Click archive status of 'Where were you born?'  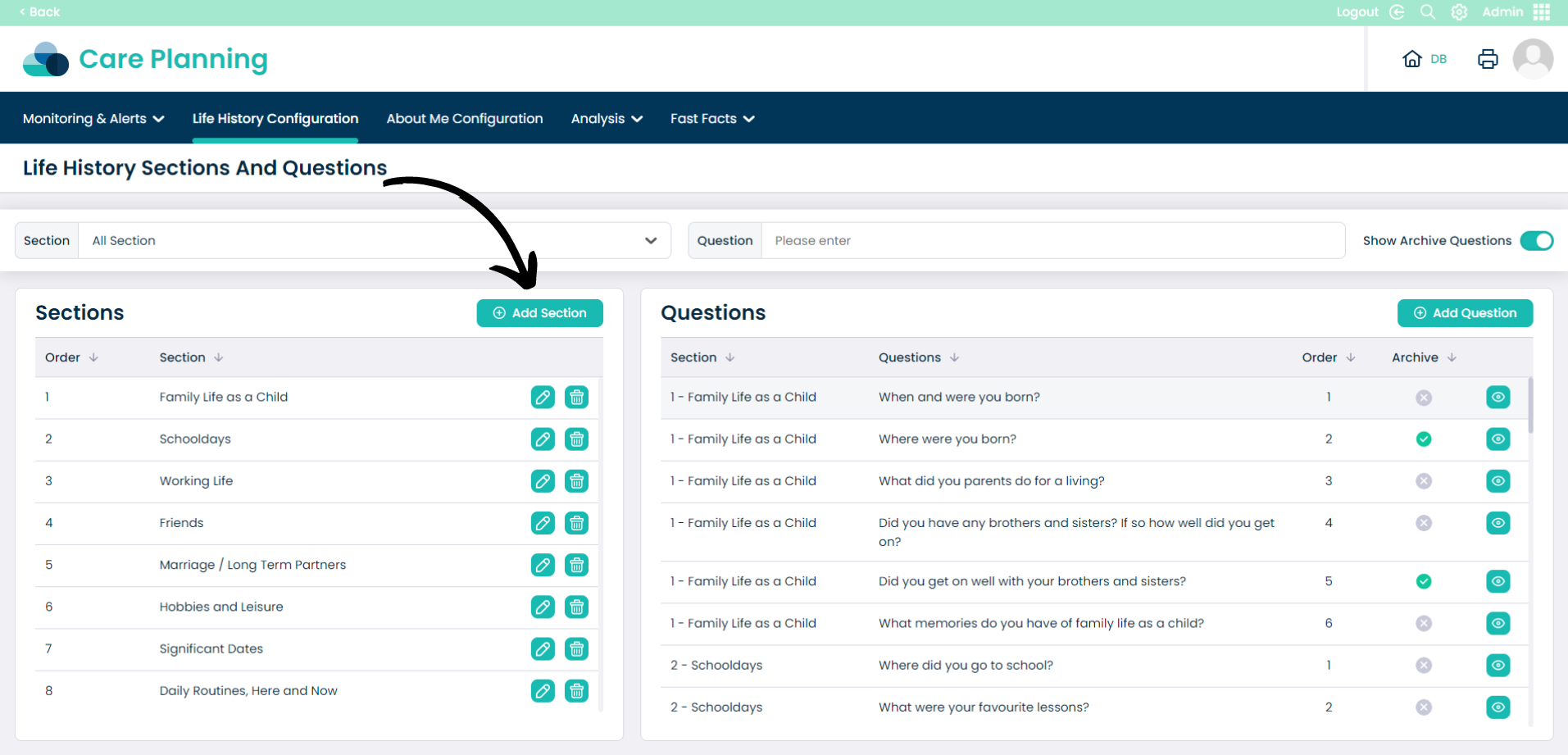pos(1424,439)
